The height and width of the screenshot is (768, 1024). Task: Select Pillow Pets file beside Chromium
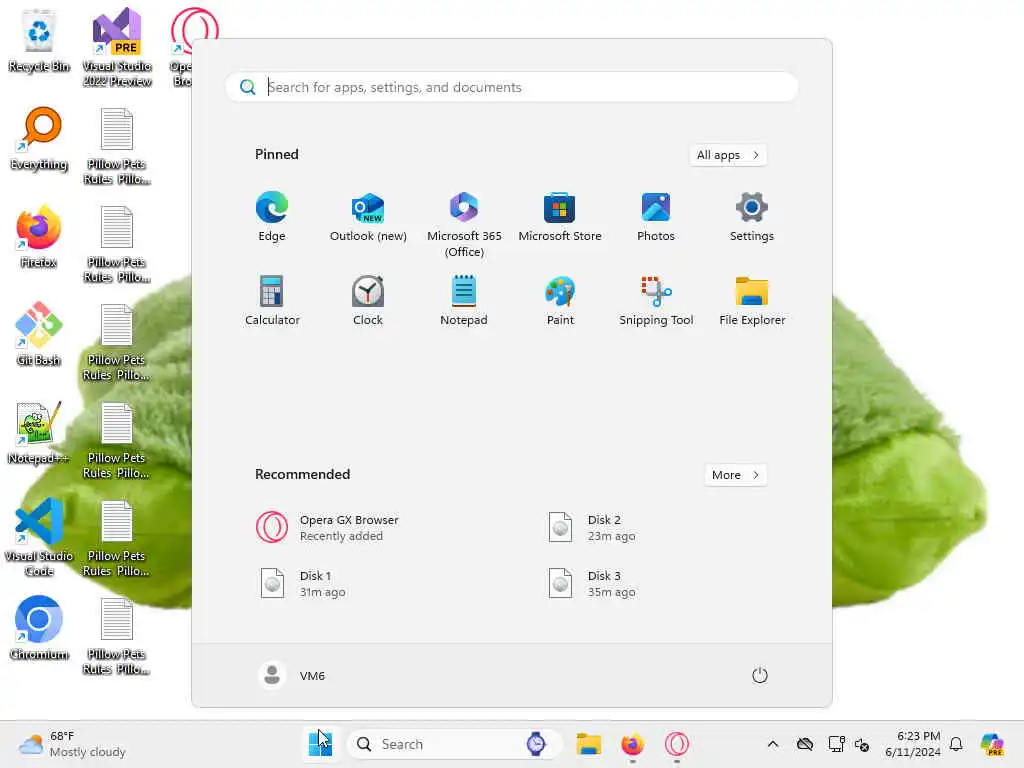click(117, 636)
